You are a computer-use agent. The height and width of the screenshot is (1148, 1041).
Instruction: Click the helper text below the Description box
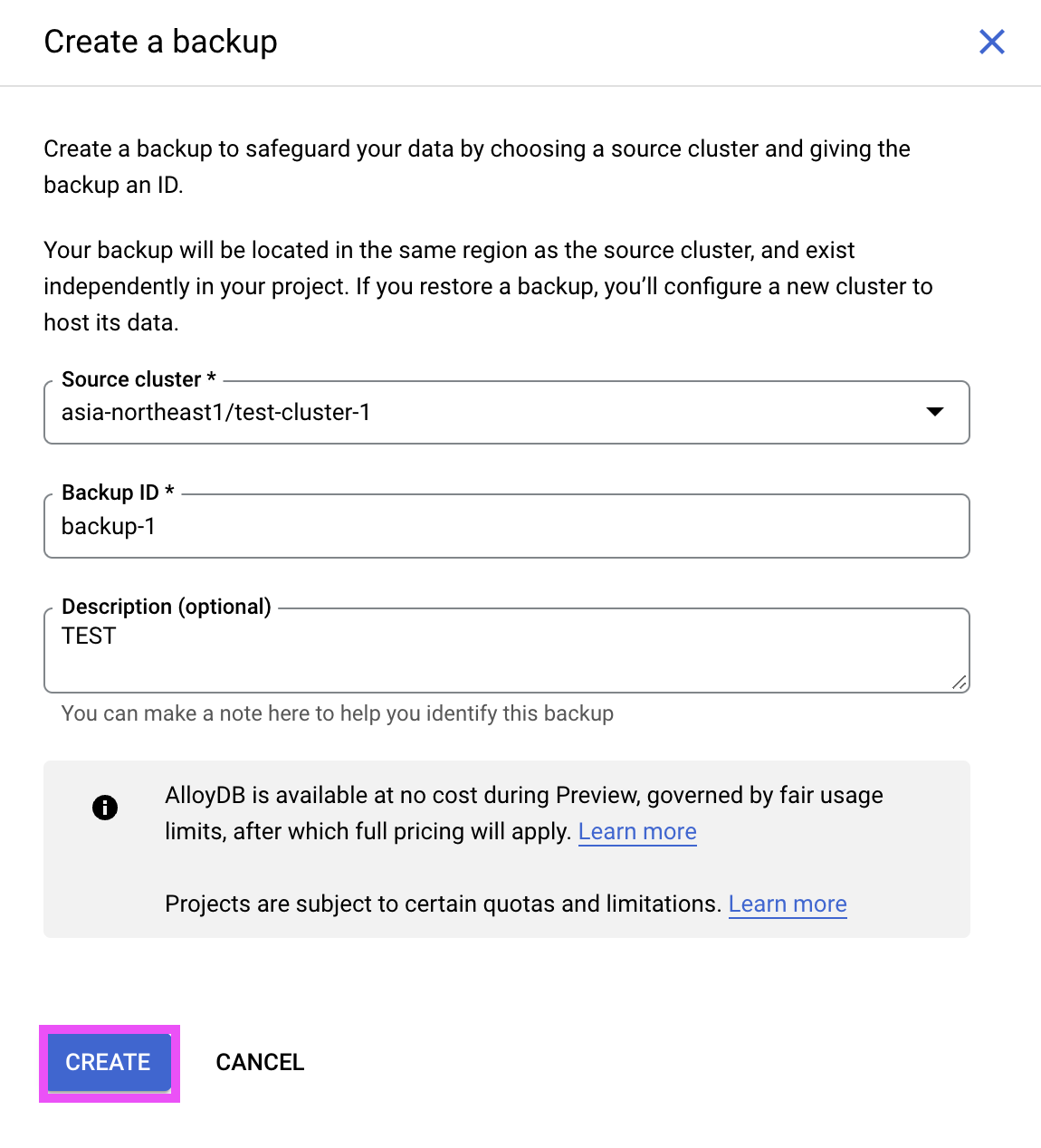pyautogui.click(x=337, y=713)
